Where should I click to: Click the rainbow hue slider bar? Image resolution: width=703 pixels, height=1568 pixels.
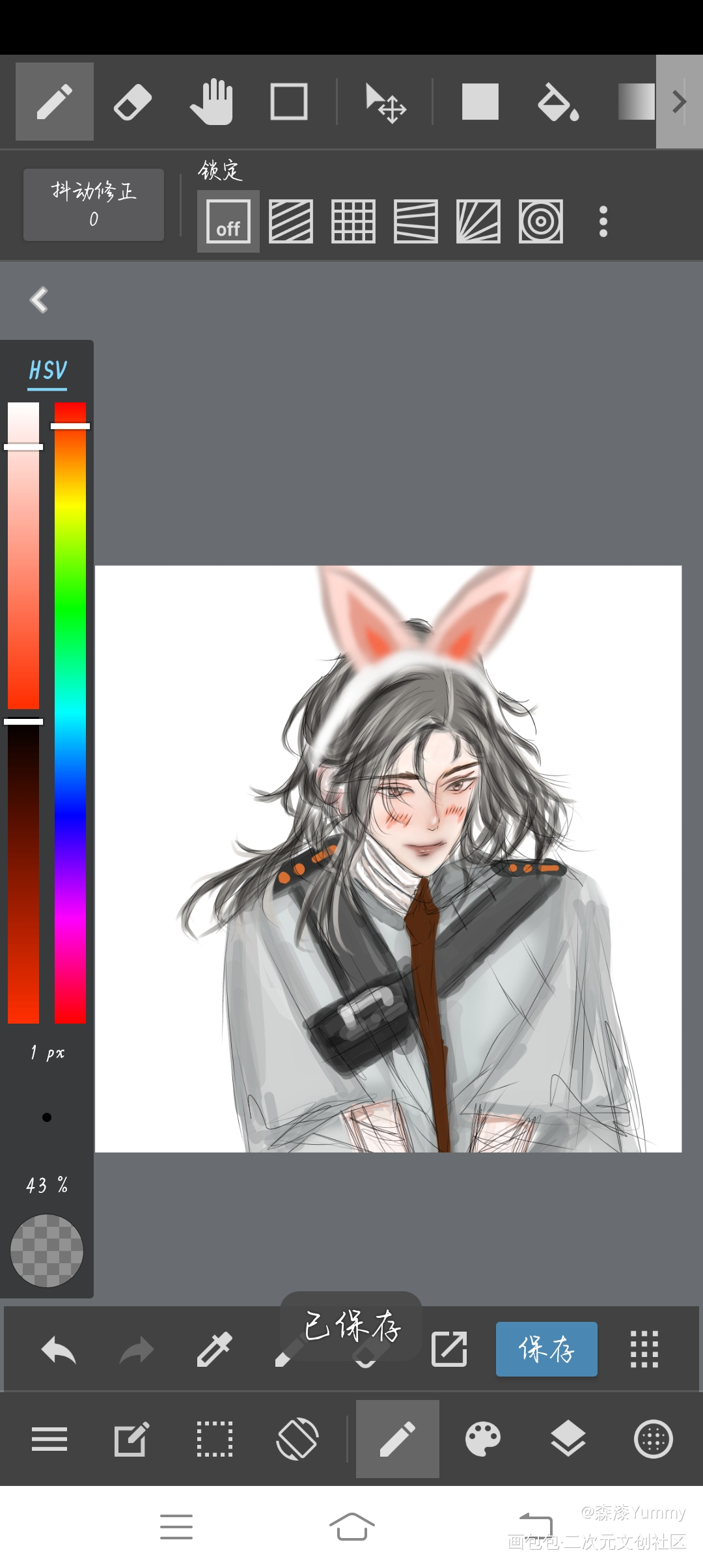(70, 716)
